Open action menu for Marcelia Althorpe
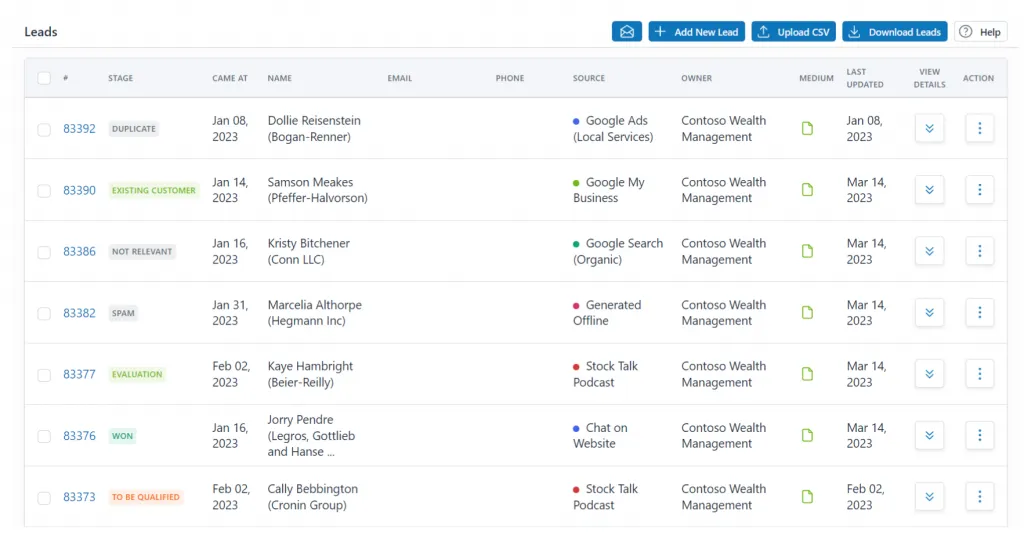 pyautogui.click(x=980, y=313)
